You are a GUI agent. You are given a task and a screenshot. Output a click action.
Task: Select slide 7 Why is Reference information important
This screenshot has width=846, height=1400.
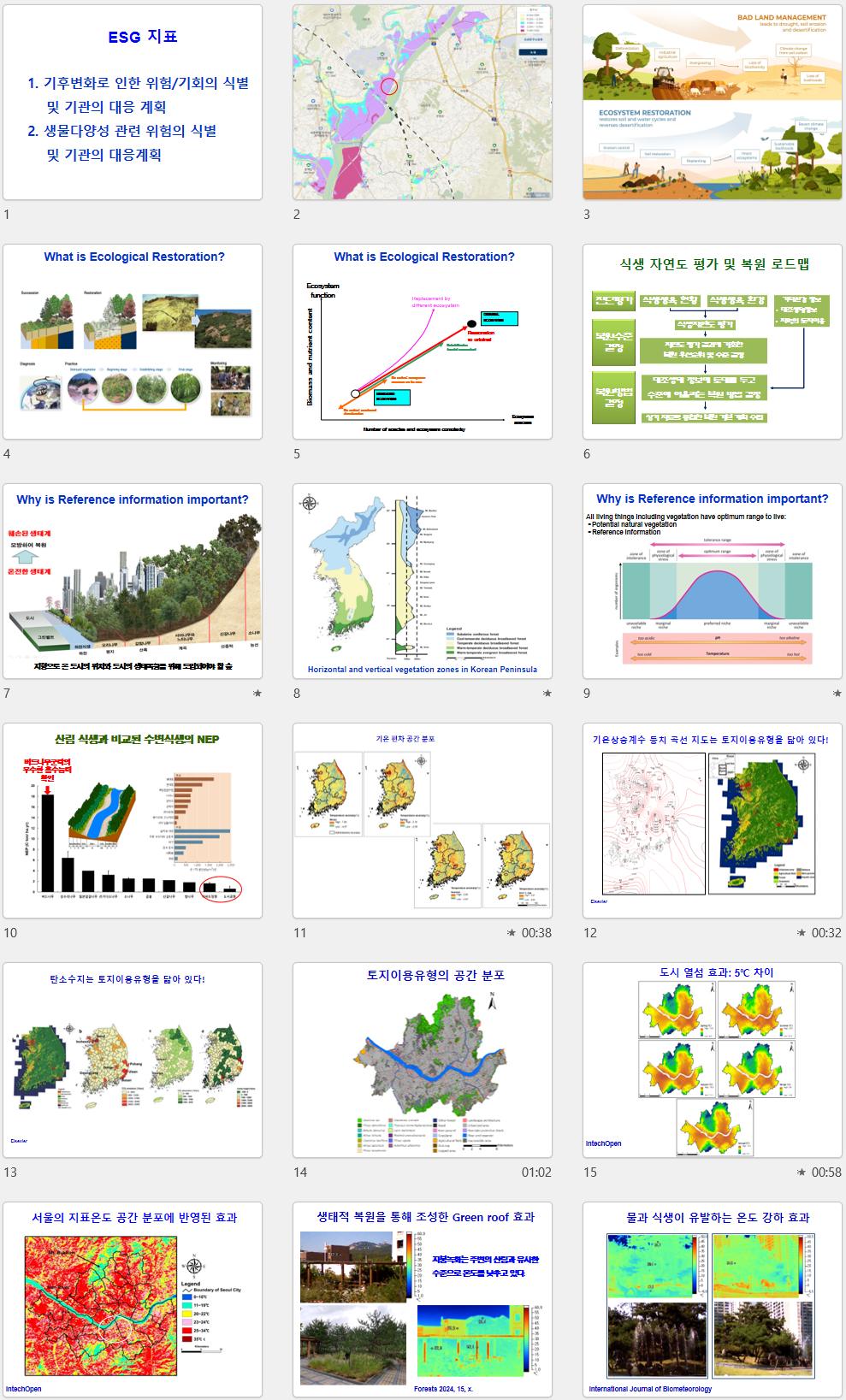click(x=133, y=582)
